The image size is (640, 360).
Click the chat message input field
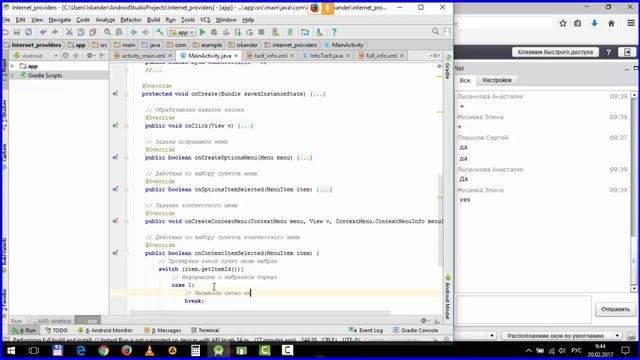pos(524,309)
